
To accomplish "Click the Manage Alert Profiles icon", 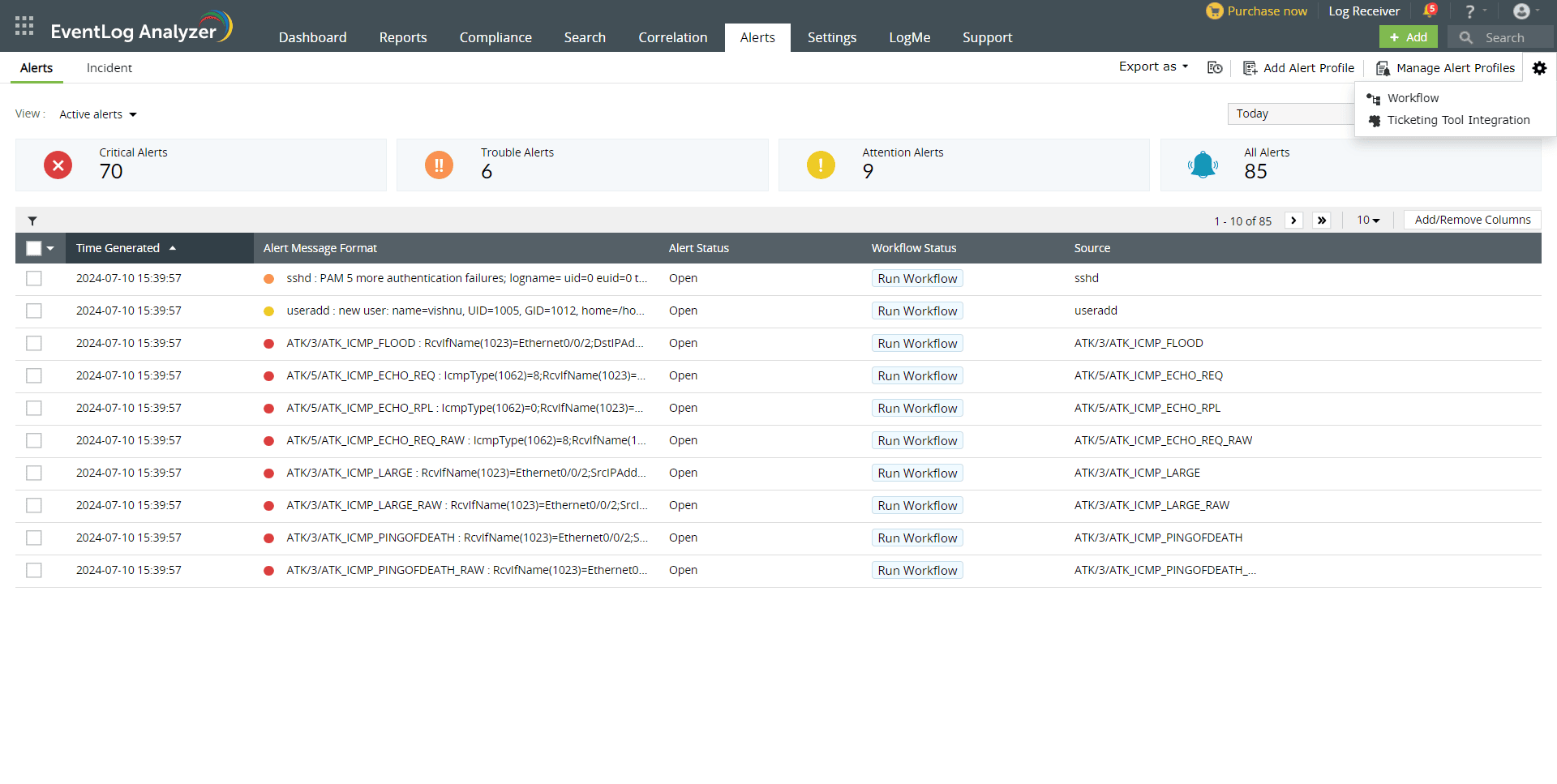I will tap(1384, 68).
